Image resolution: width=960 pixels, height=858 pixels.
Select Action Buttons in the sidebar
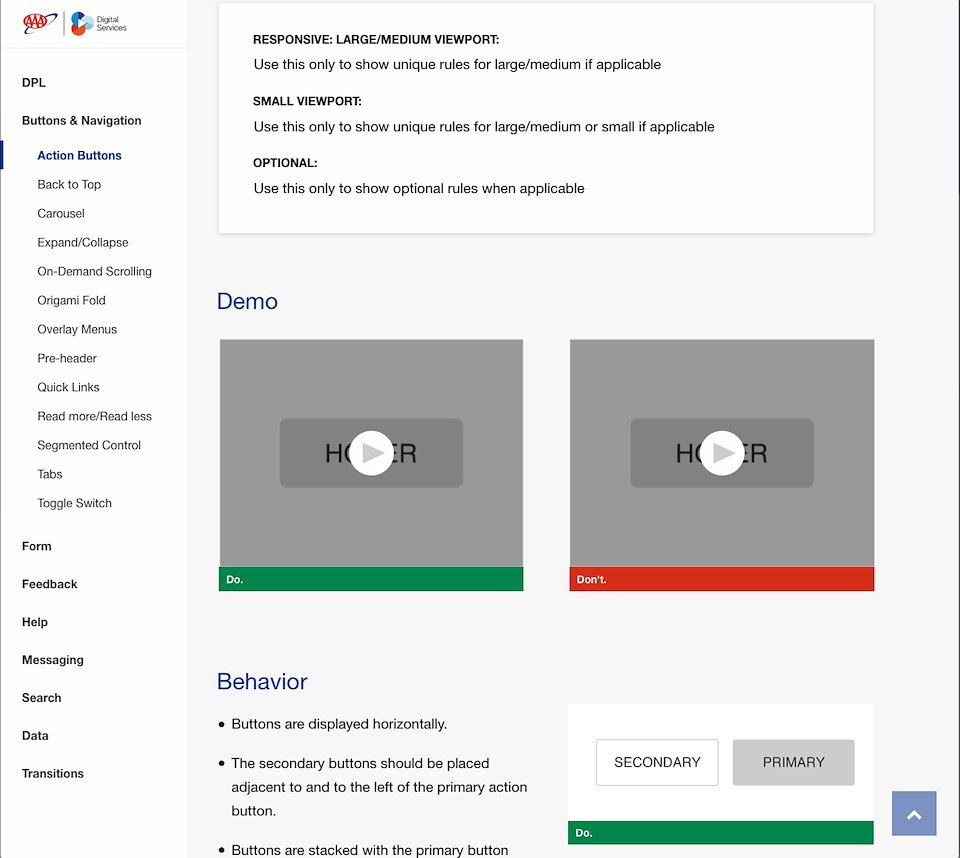coord(80,155)
